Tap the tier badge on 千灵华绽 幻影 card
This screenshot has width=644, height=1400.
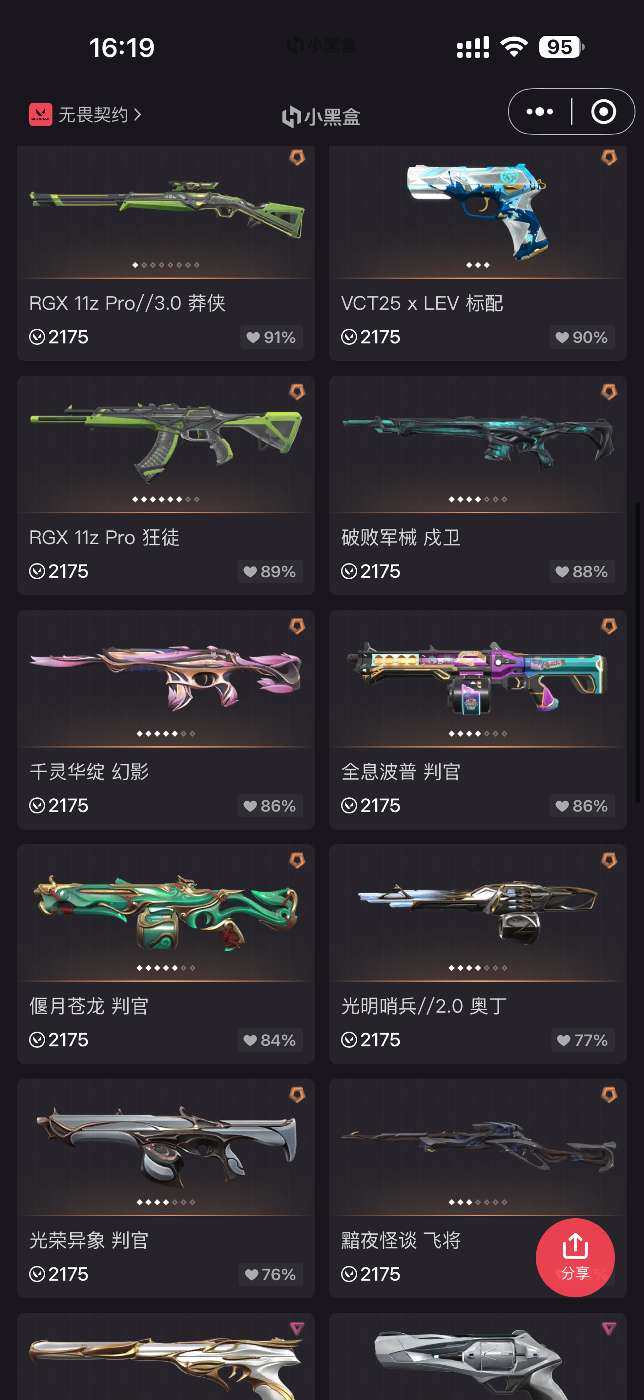[x=297, y=625]
